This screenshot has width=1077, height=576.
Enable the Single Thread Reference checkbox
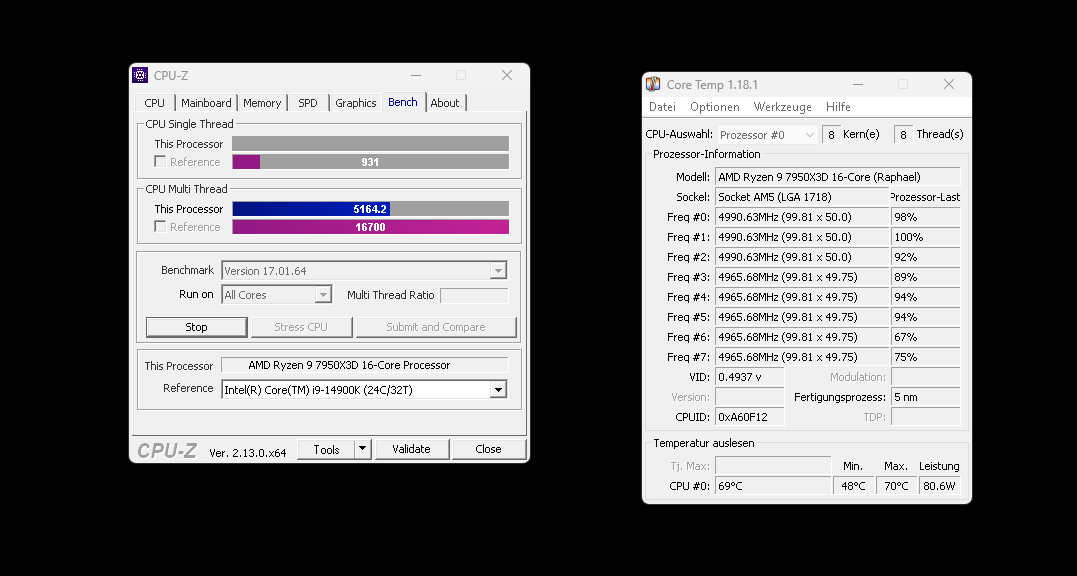click(160, 161)
